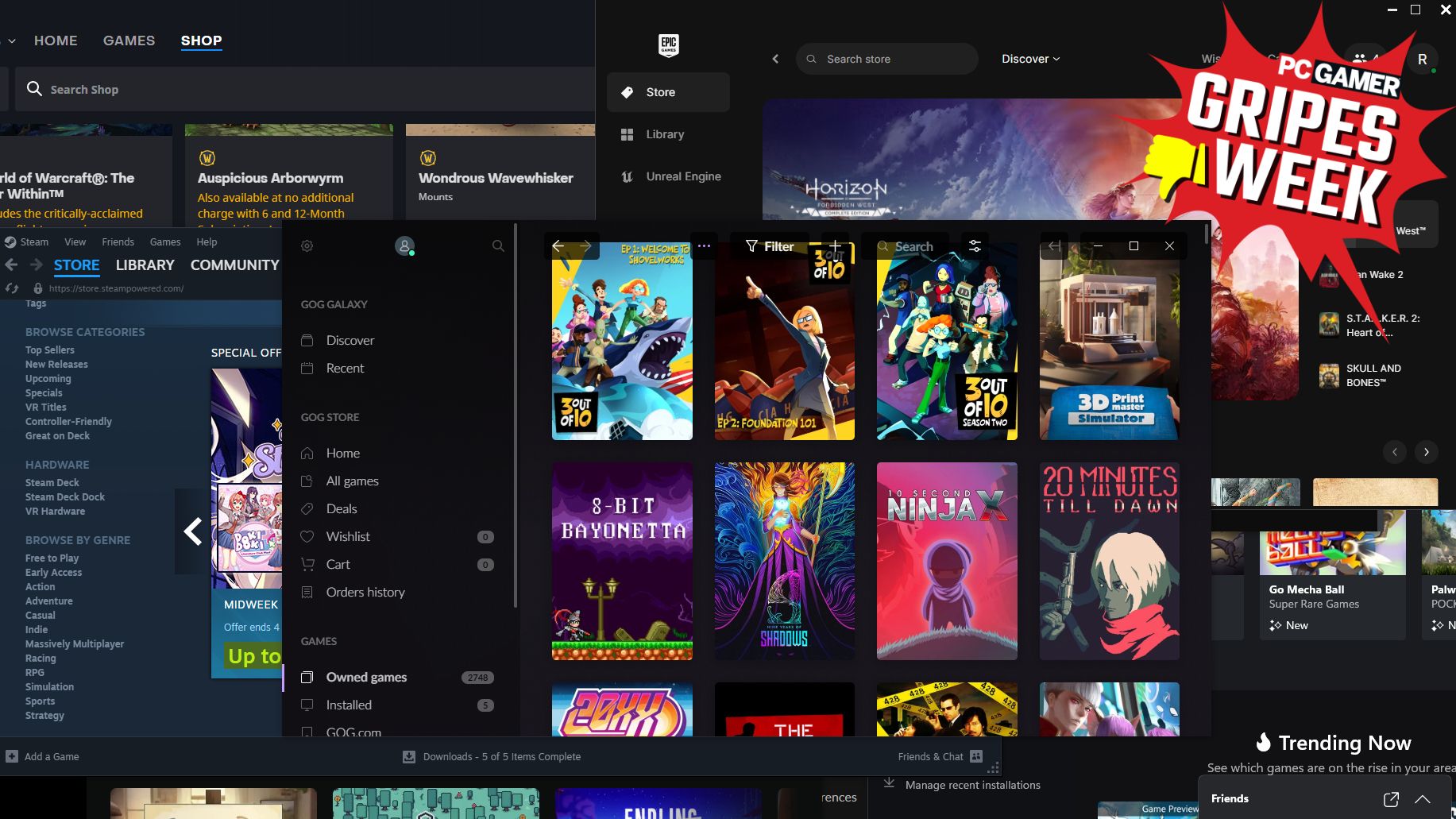Collapse the Friends panel with its chevron
1456x819 pixels.
[x=1423, y=798]
